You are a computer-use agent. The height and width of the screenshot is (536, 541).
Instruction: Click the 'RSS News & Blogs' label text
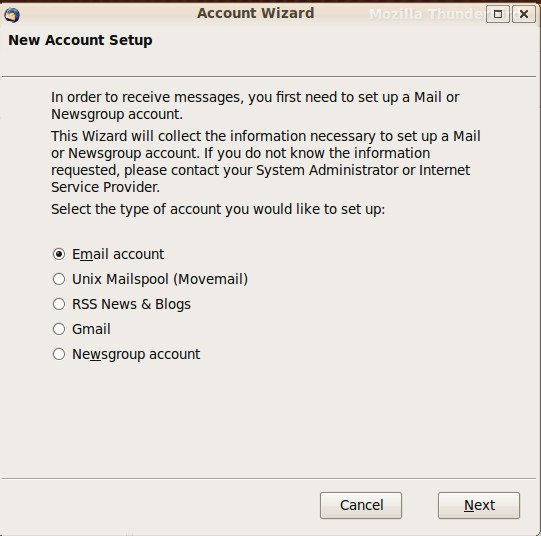point(131,304)
